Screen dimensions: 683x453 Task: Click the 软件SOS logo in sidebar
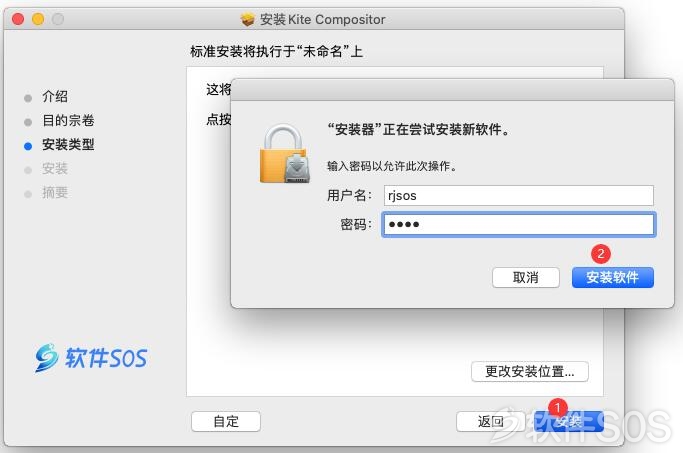pos(91,358)
